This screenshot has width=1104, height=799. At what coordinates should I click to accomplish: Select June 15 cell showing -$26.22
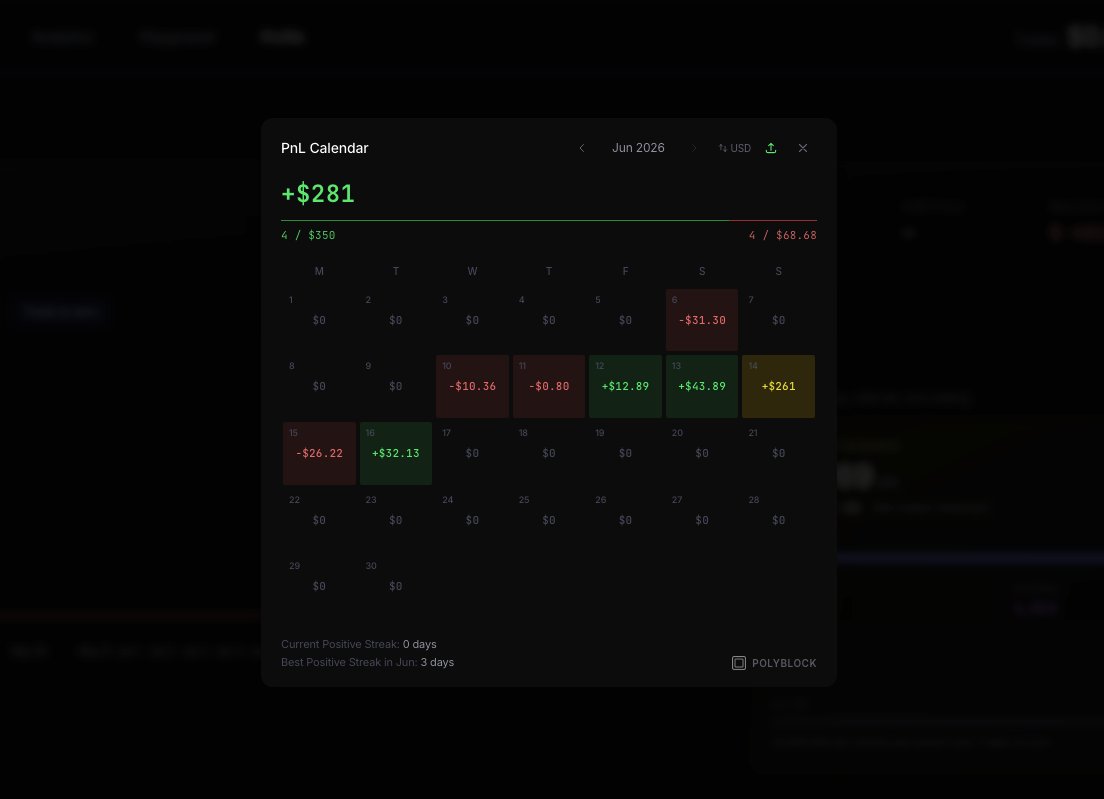point(319,453)
